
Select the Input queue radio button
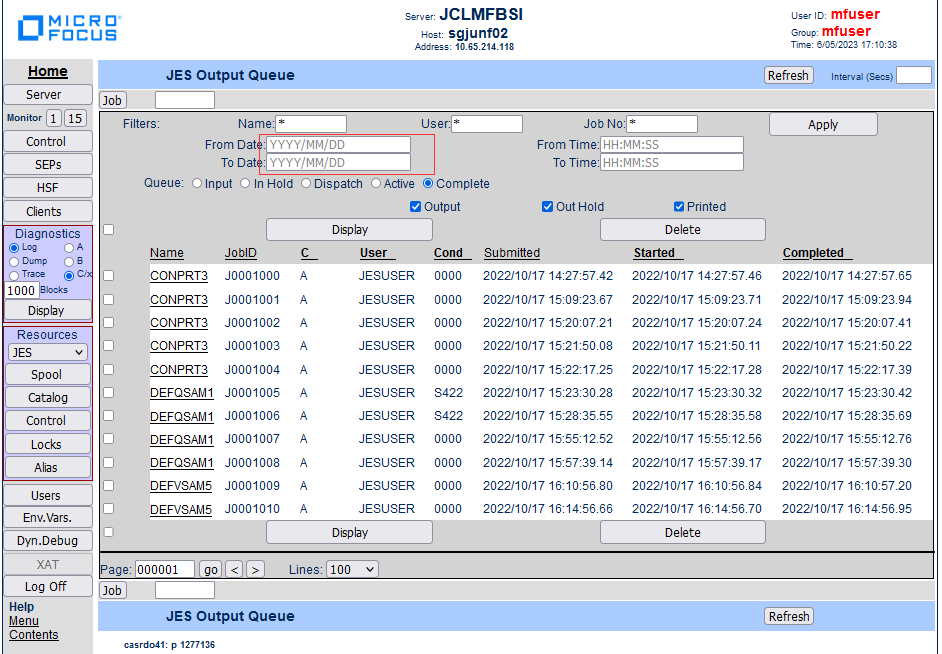click(197, 184)
